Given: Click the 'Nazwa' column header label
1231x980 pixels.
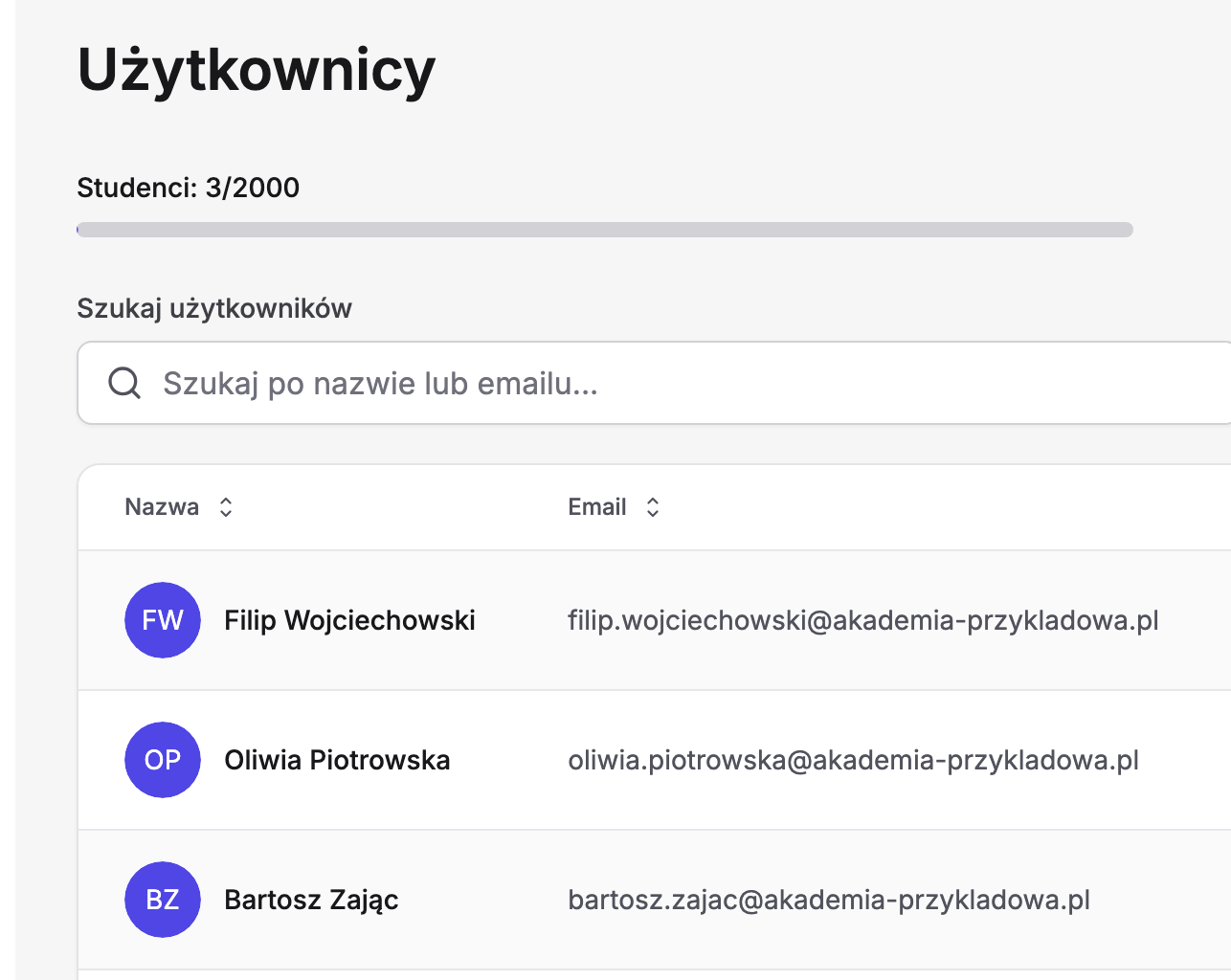Looking at the screenshot, I should (x=162, y=507).
